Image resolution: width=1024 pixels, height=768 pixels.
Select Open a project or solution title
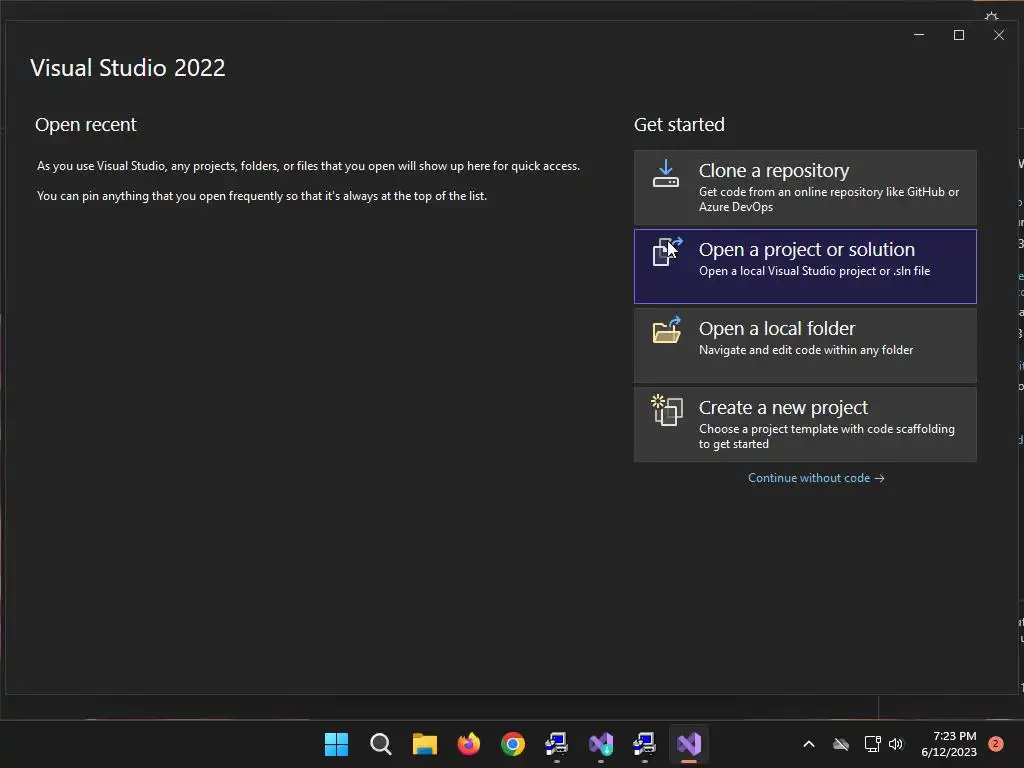click(807, 249)
